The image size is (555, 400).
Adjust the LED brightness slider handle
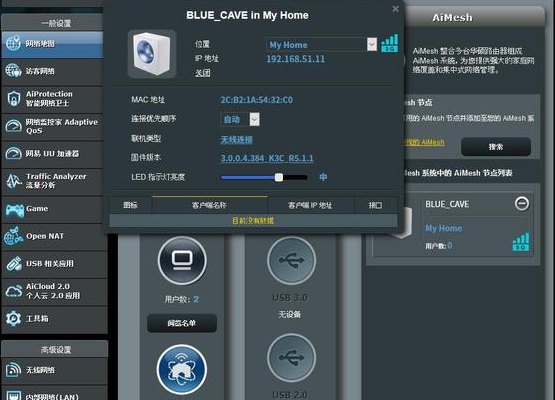(279, 177)
